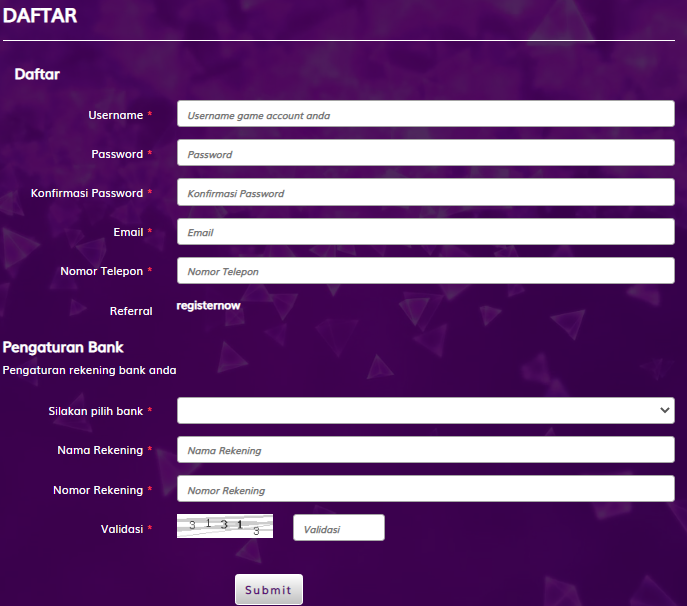
Task: Click the Password label text
Action: (x=117, y=154)
